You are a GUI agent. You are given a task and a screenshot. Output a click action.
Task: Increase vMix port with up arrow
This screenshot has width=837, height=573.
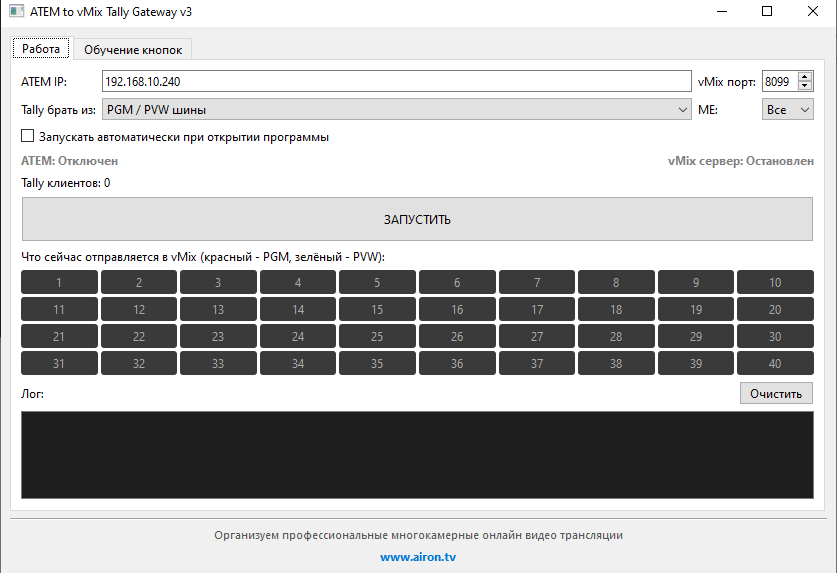click(x=804, y=77)
